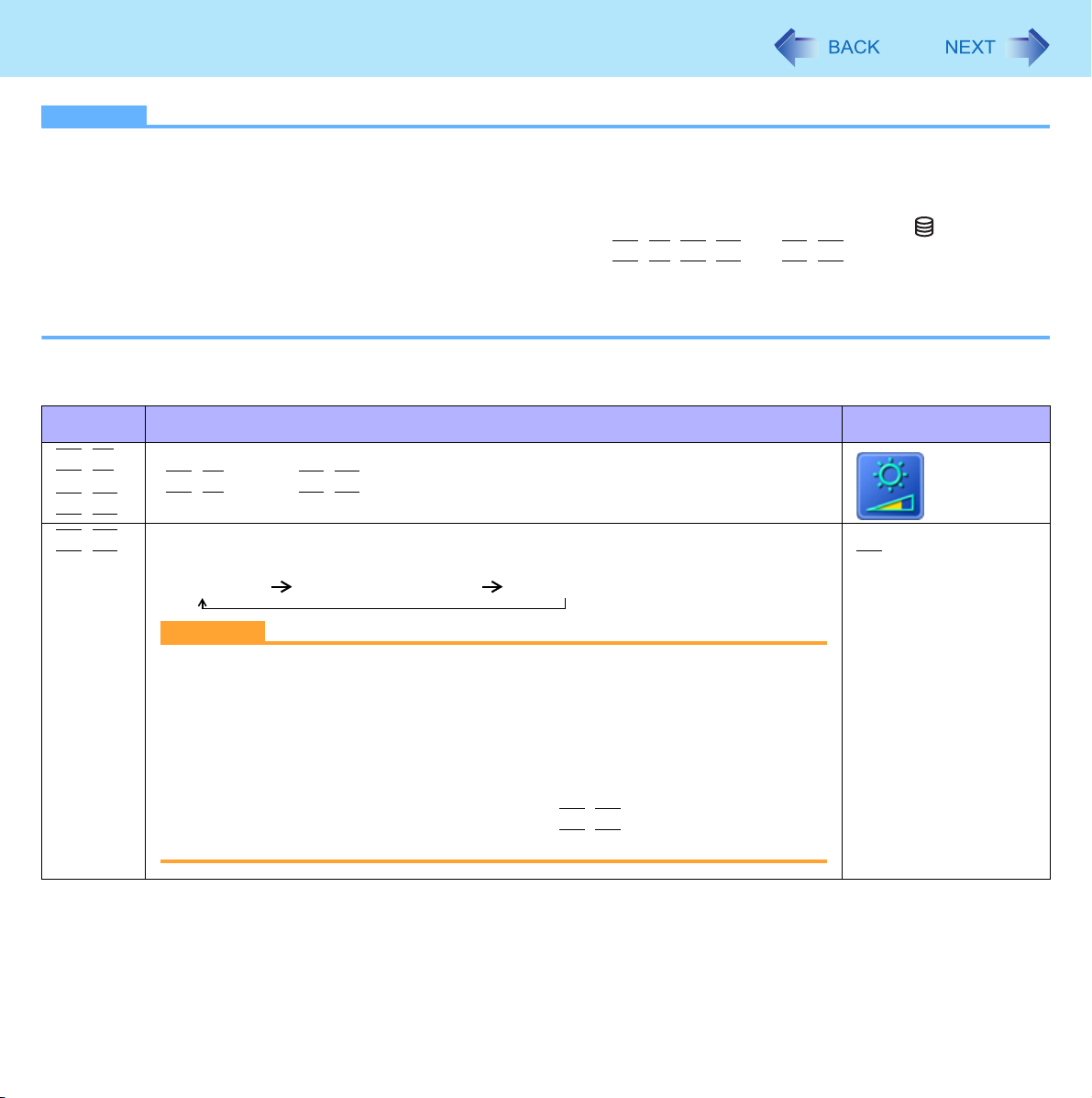Click the brightness sun icon in table
1092x1098 pixels.
pos(889,486)
